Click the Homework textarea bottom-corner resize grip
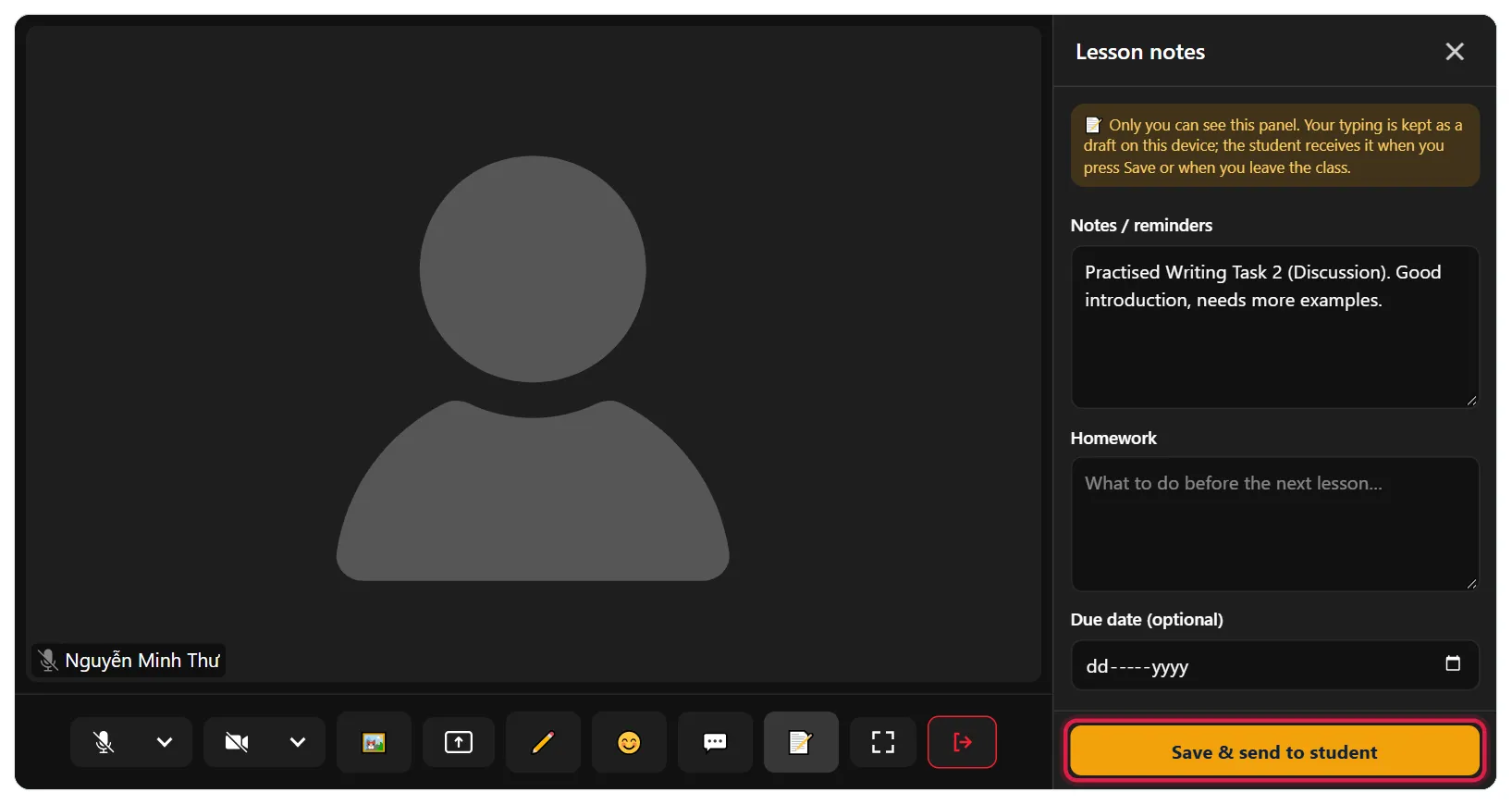 click(1471, 584)
